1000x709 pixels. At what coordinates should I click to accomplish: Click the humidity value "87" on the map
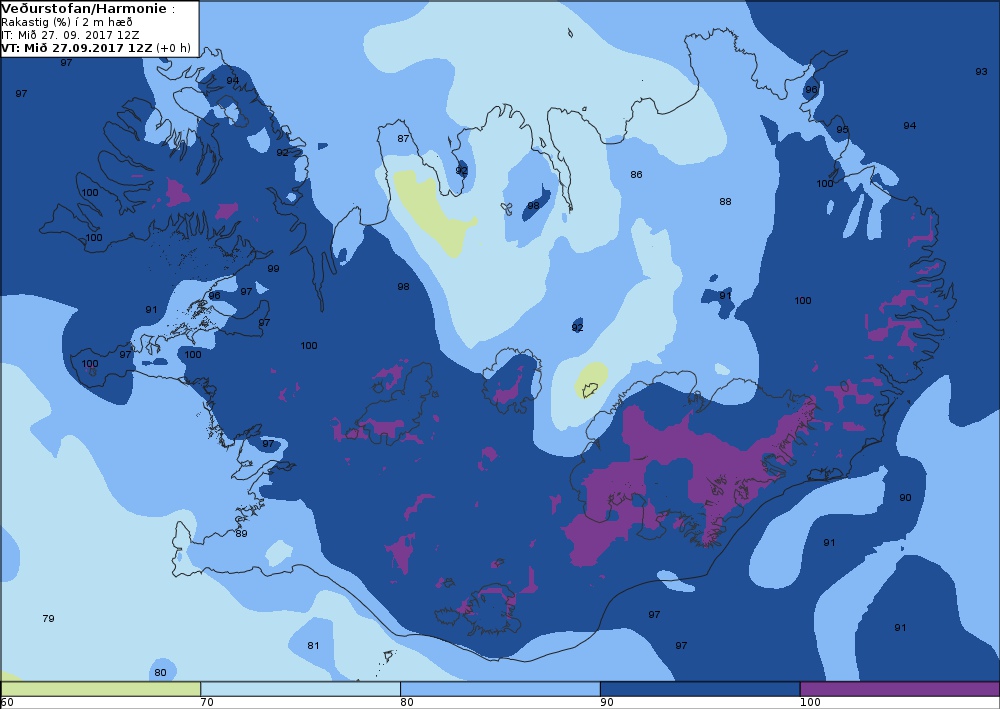[403, 138]
